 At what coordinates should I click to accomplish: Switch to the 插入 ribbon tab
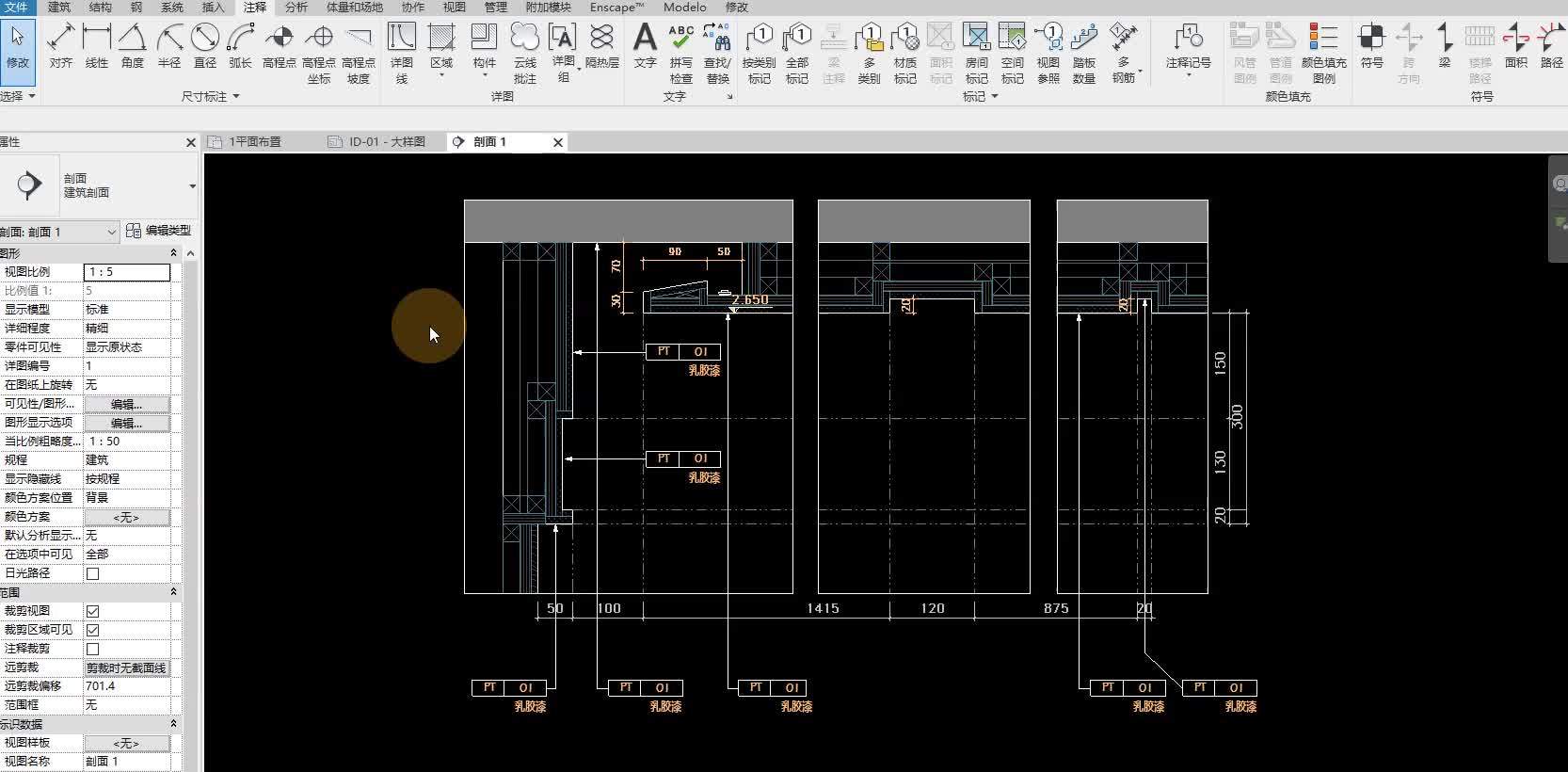coord(214,7)
